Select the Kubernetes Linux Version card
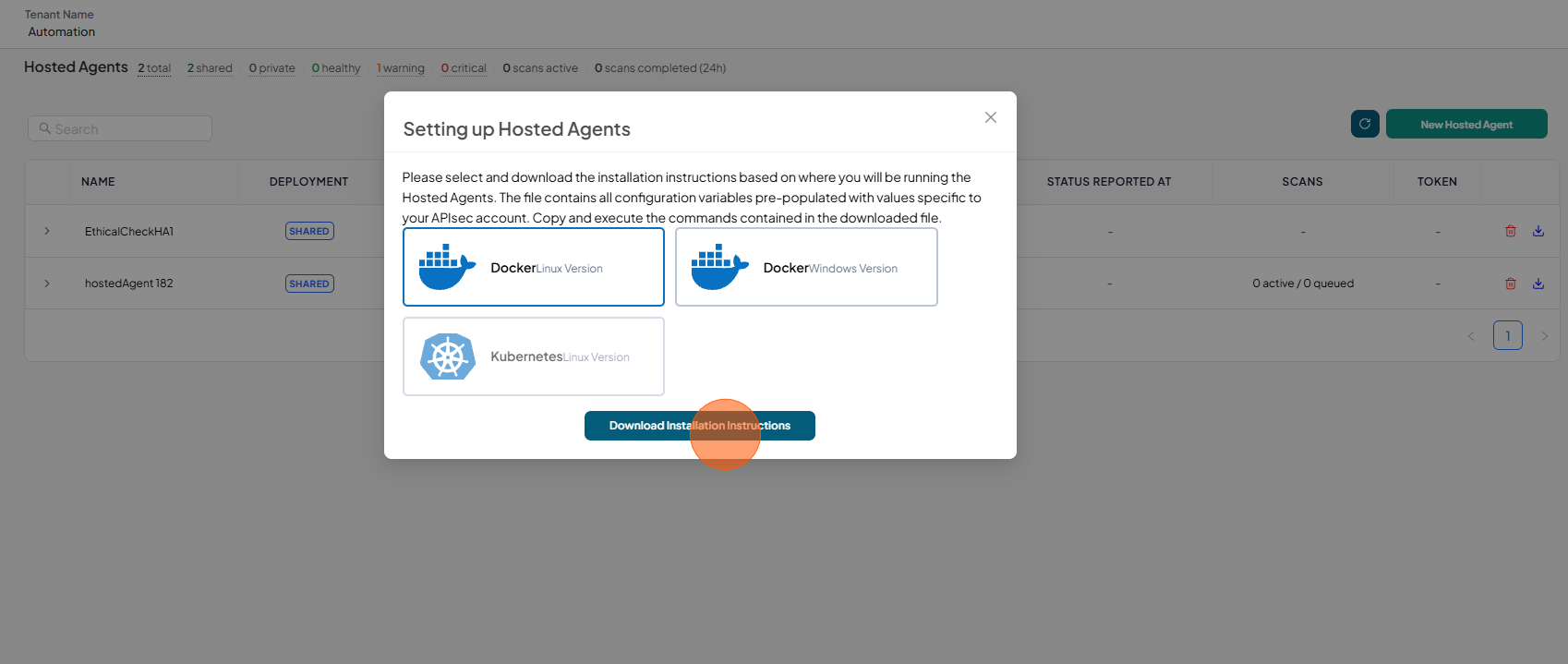Image resolution: width=1568 pixels, height=664 pixels. click(534, 356)
